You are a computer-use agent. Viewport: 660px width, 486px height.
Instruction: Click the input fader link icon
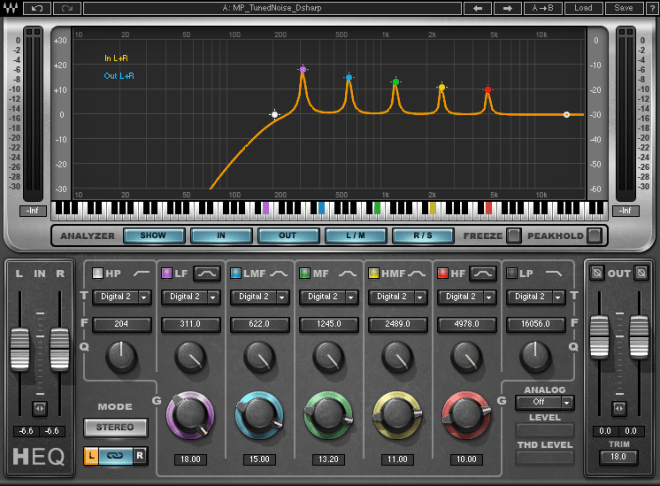coord(40,408)
